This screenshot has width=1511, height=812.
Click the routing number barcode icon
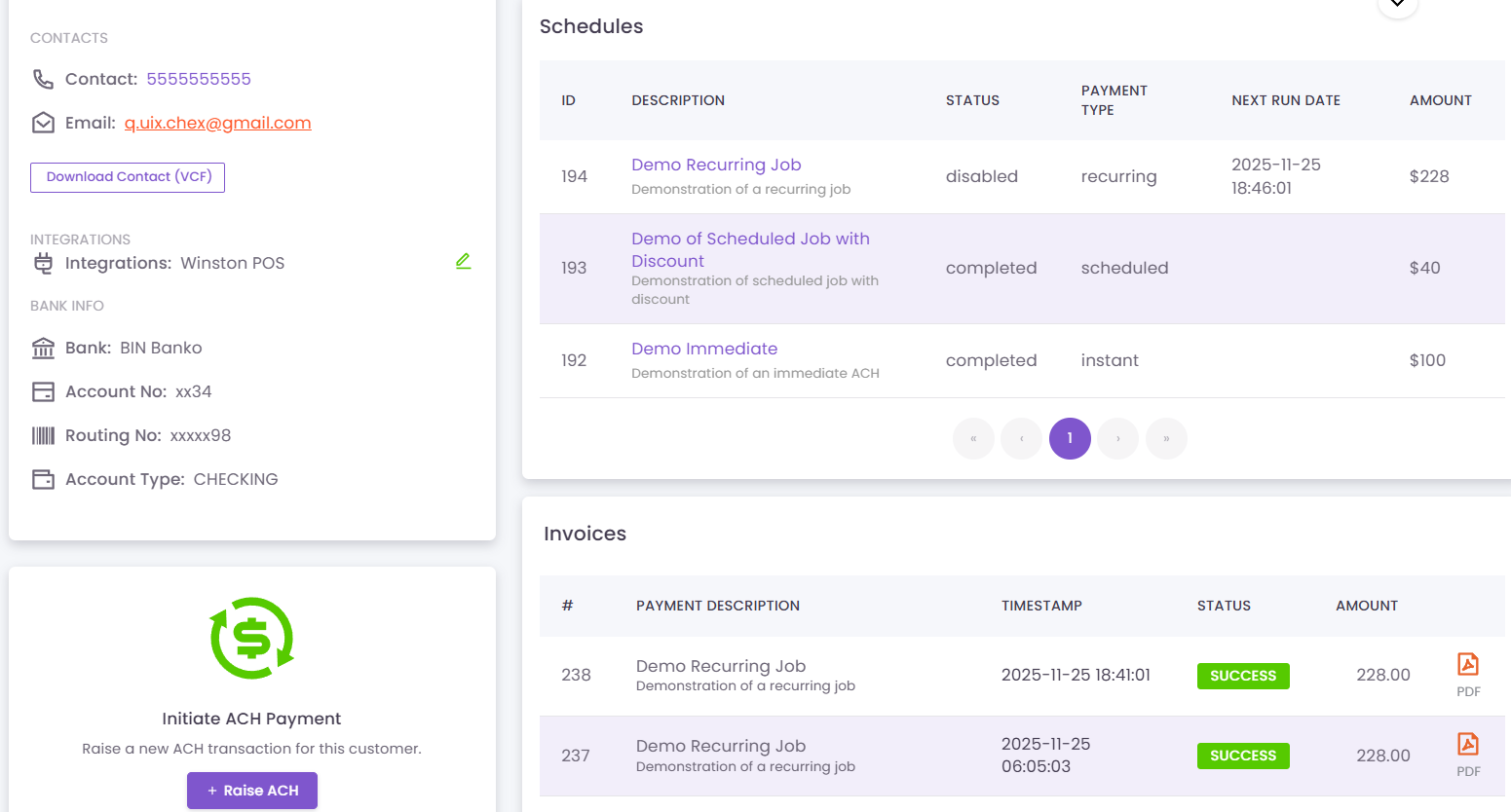tap(43, 435)
